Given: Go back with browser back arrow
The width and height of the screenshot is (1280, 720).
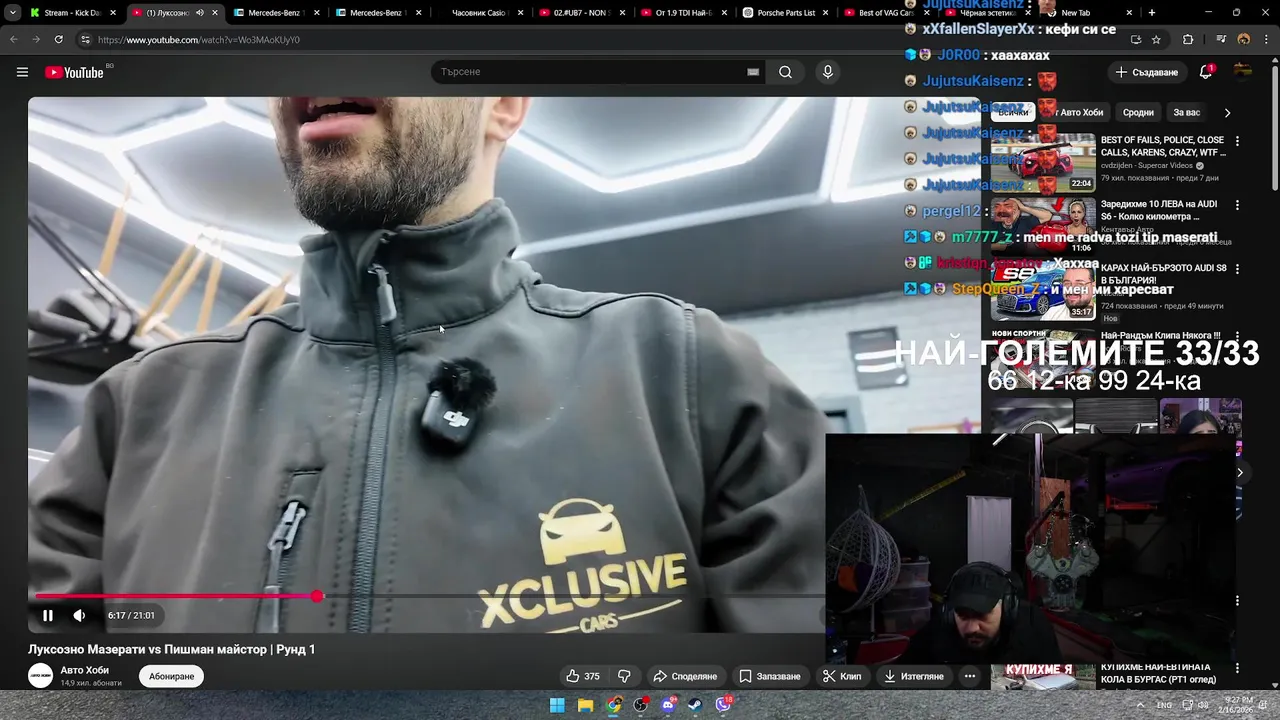Looking at the screenshot, I should (13, 39).
